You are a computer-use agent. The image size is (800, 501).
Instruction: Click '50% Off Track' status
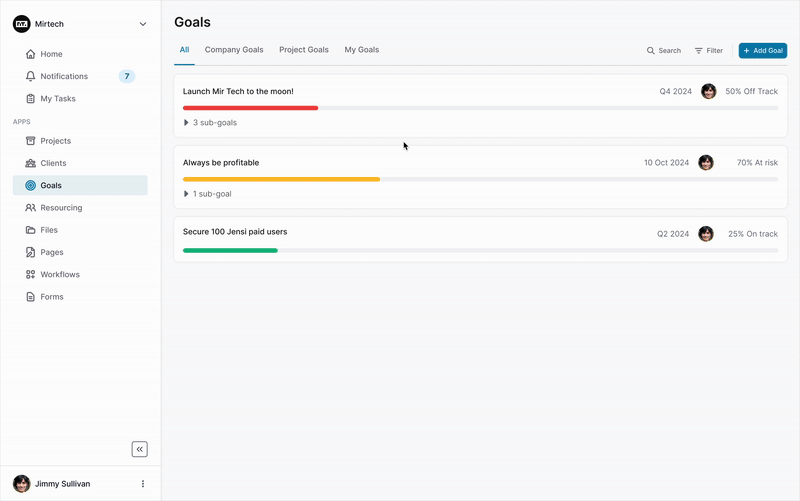752,91
